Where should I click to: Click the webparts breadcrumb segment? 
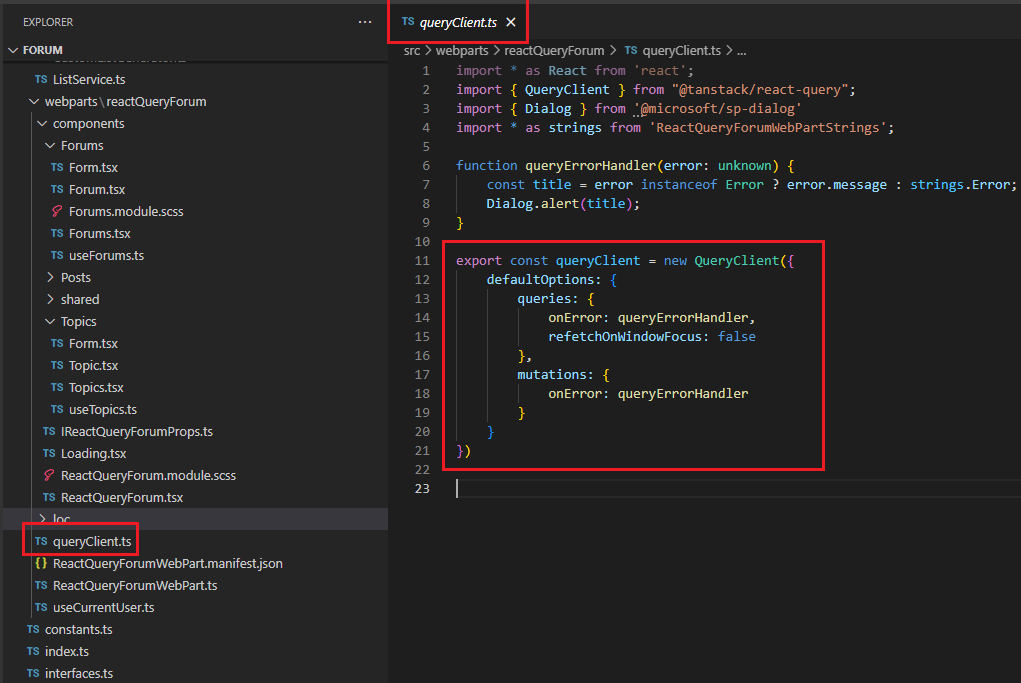coord(462,50)
